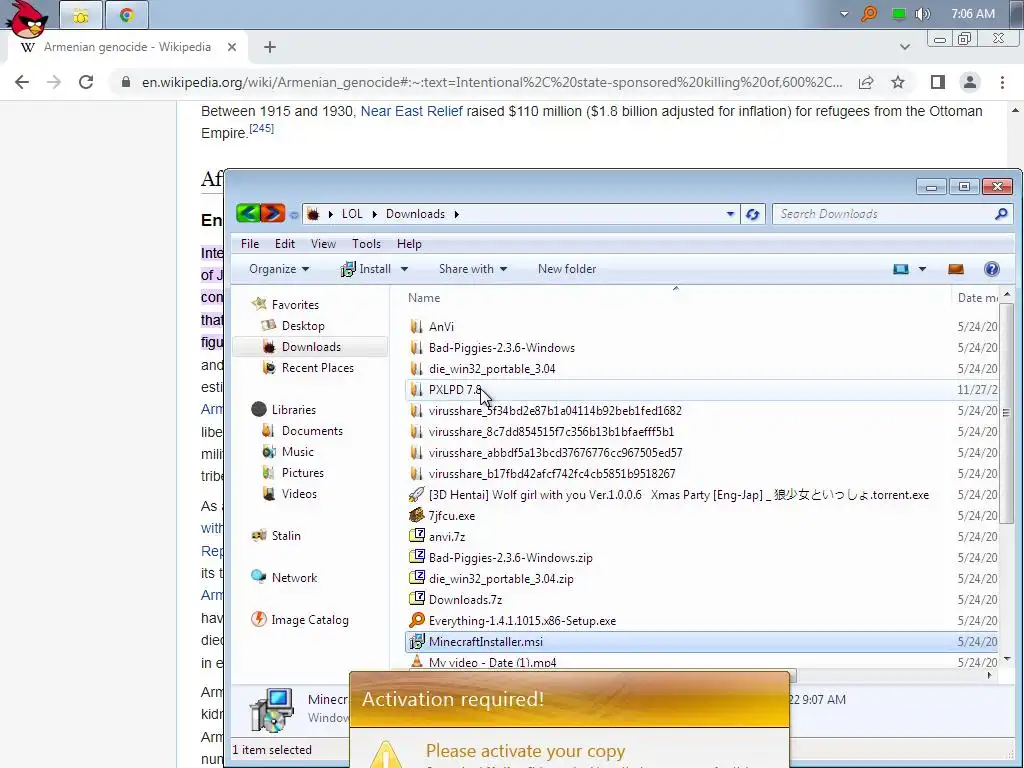Select Downloads in Favorites sidebar
Screen dimensions: 1024x768
click(x=311, y=347)
